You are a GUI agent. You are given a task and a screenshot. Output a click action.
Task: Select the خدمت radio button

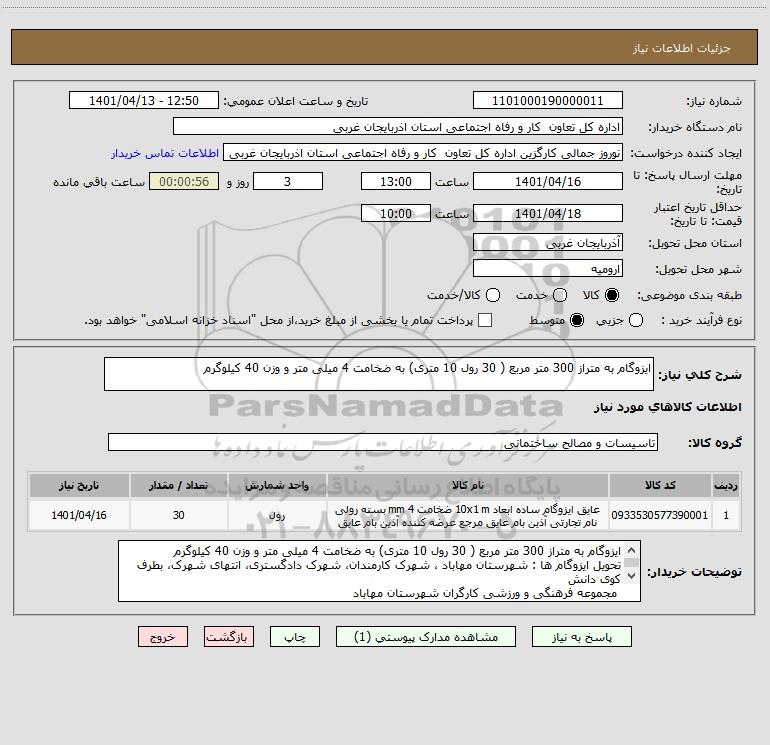560,295
